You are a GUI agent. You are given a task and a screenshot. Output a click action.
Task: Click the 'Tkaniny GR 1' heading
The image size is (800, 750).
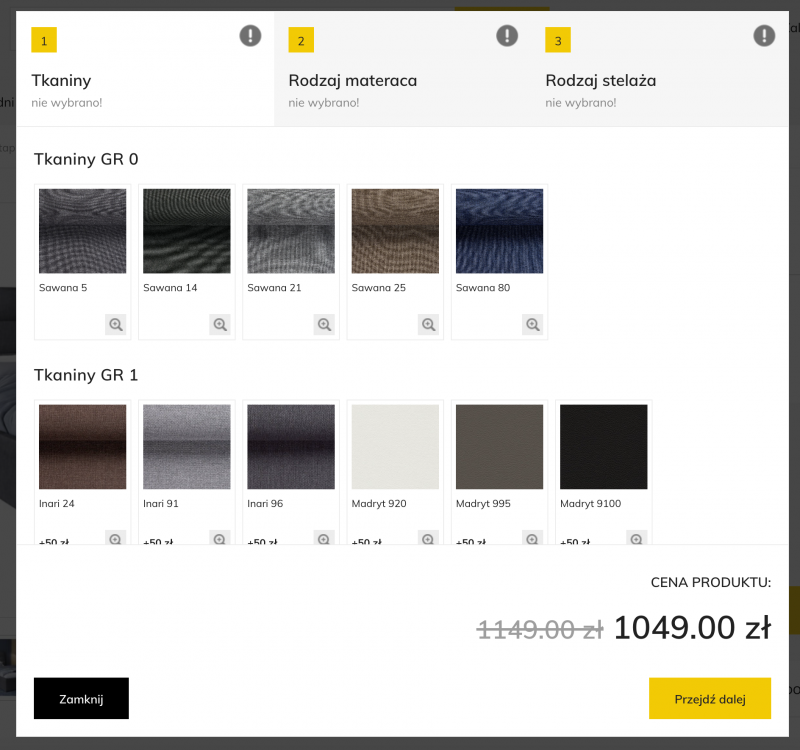coord(86,375)
